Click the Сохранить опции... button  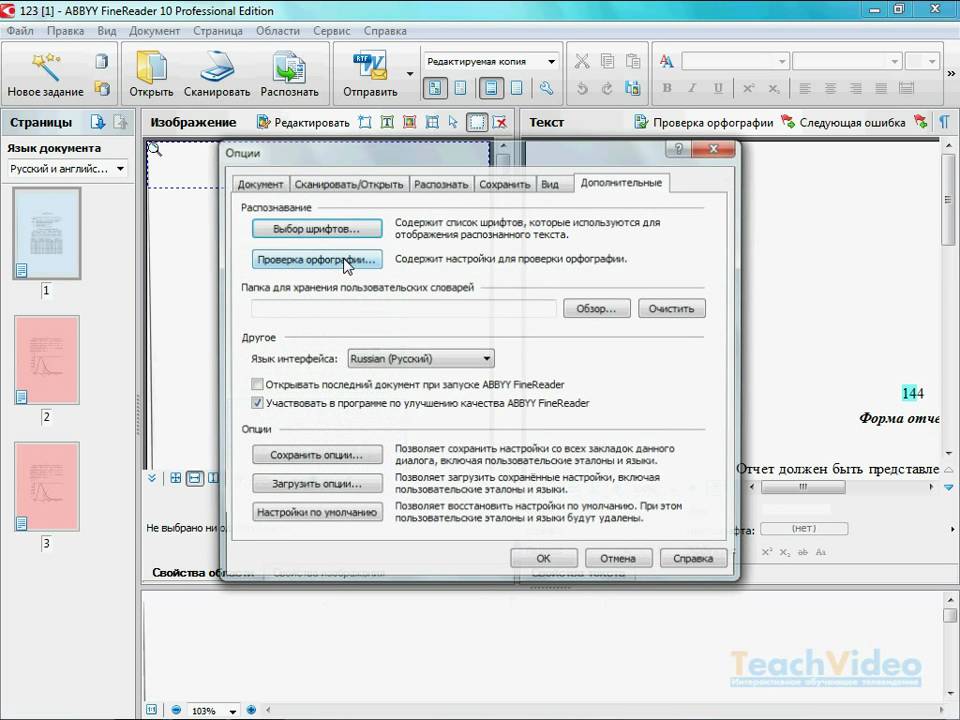[317, 455]
